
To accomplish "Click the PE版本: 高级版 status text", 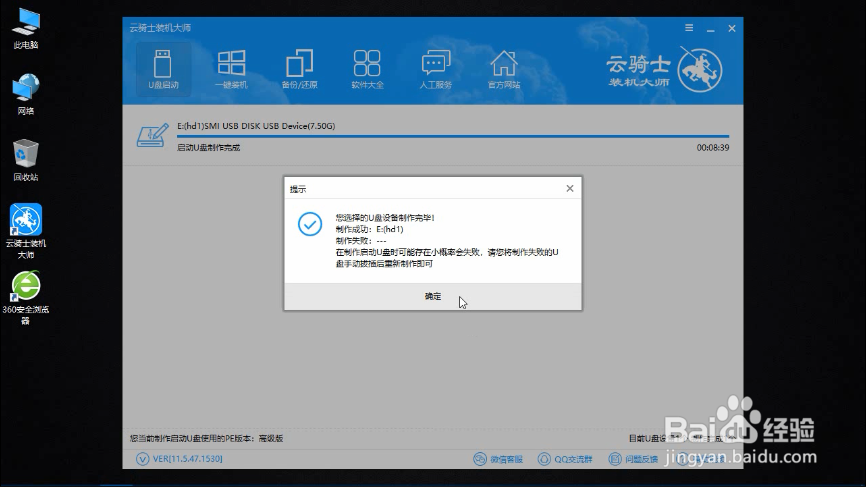I will [207, 438].
